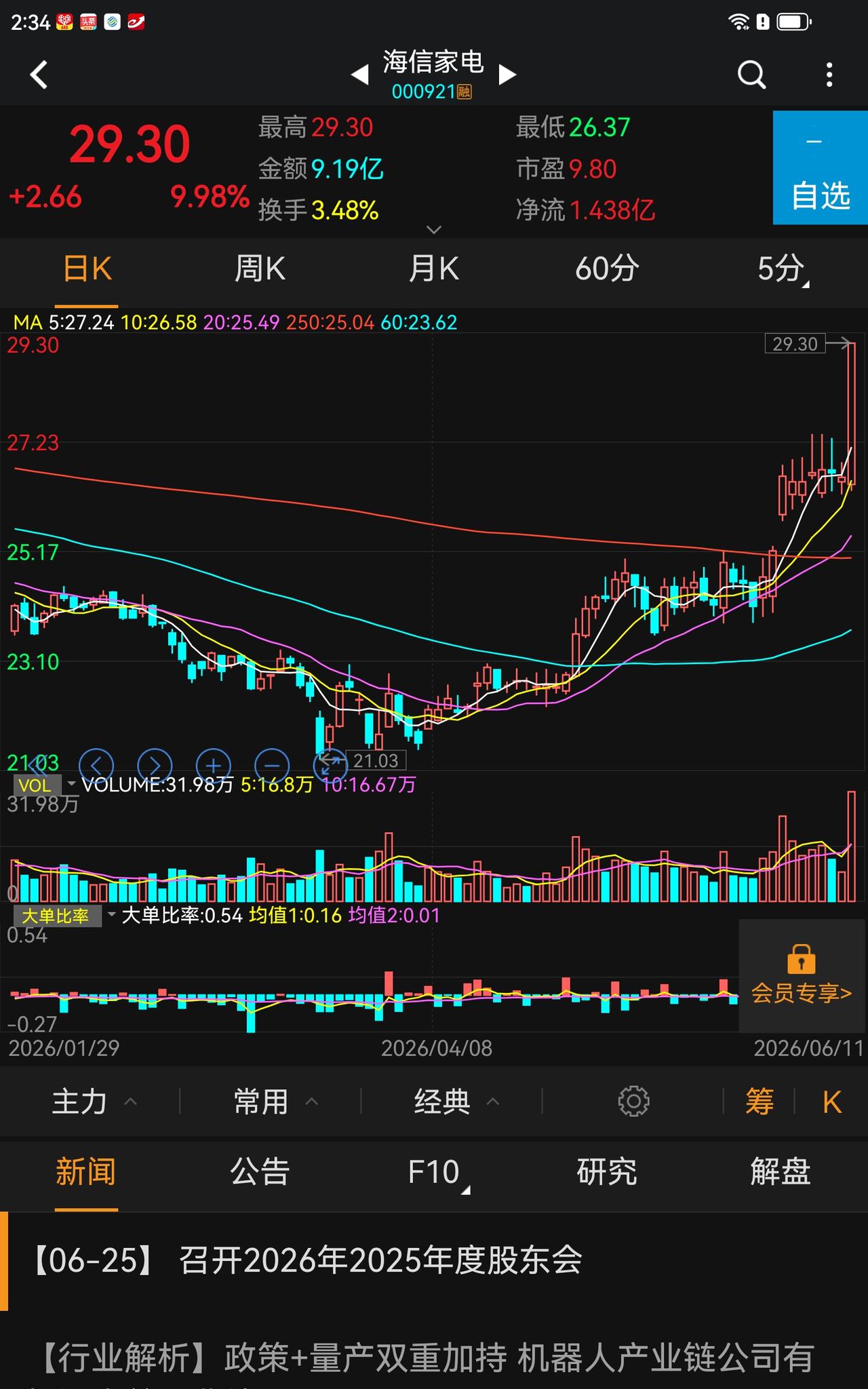The width and height of the screenshot is (868, 1389).
Task: Open the 06-25 股东会 news item
Action: (x=434, y=1260)
